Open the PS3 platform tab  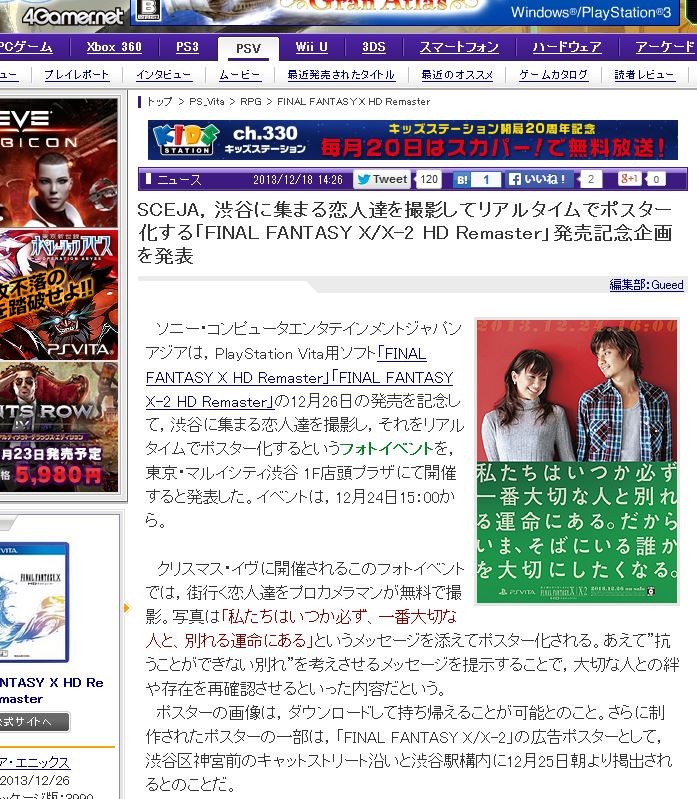[x=187, y=47]
